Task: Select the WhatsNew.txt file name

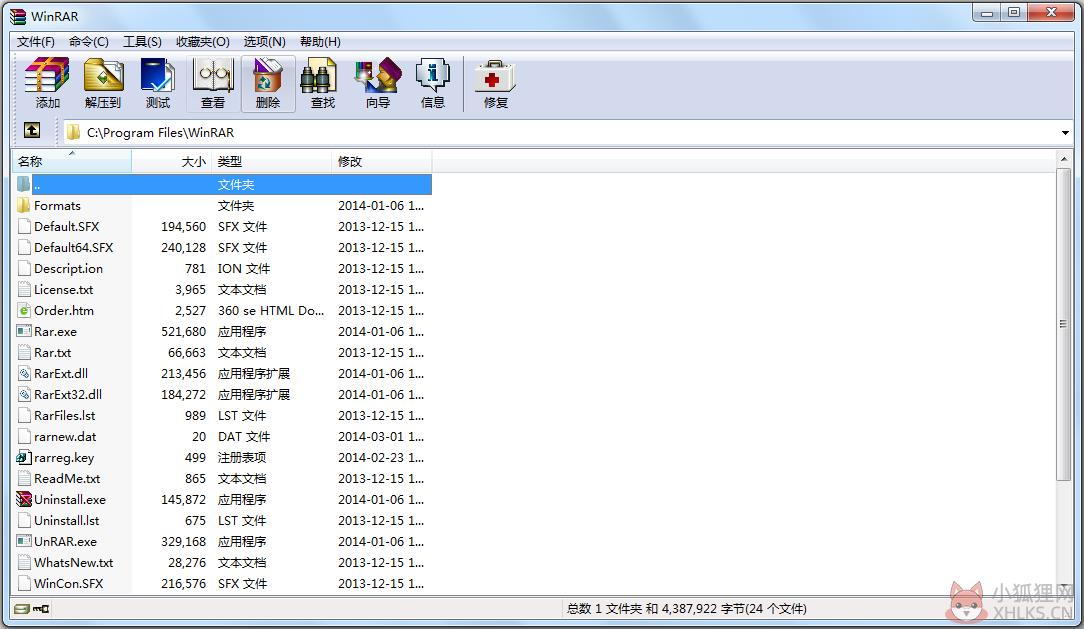Action: [x=73, y=563]
